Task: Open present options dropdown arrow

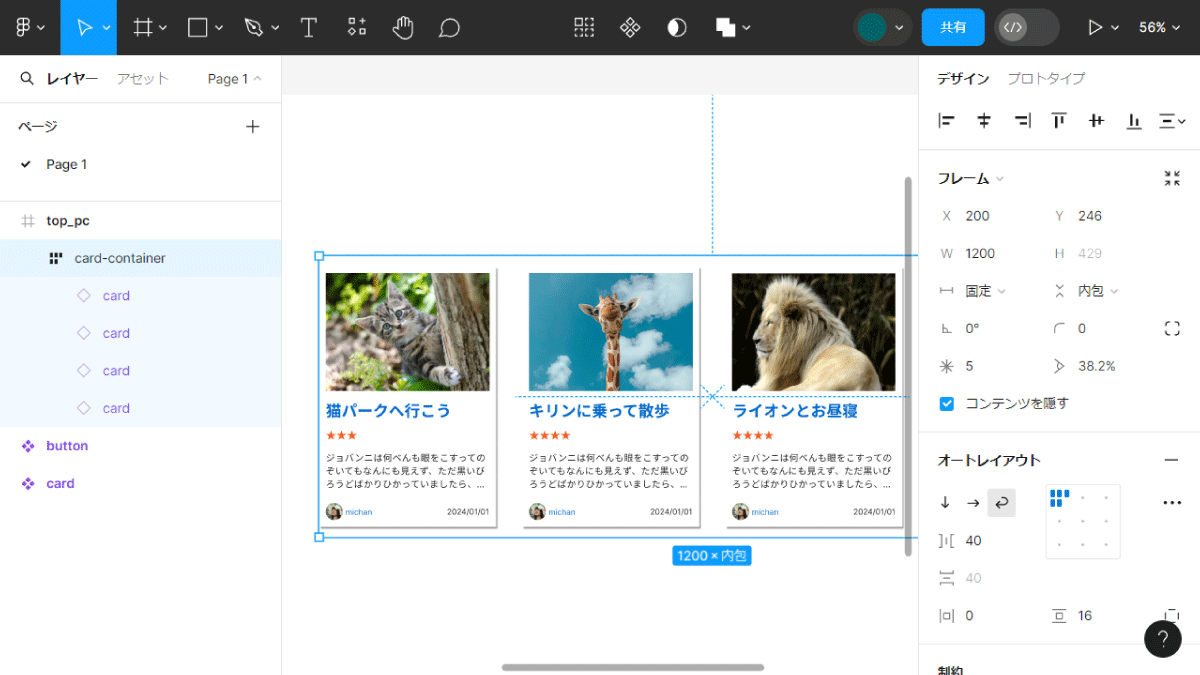Action: coord(1115,28)
